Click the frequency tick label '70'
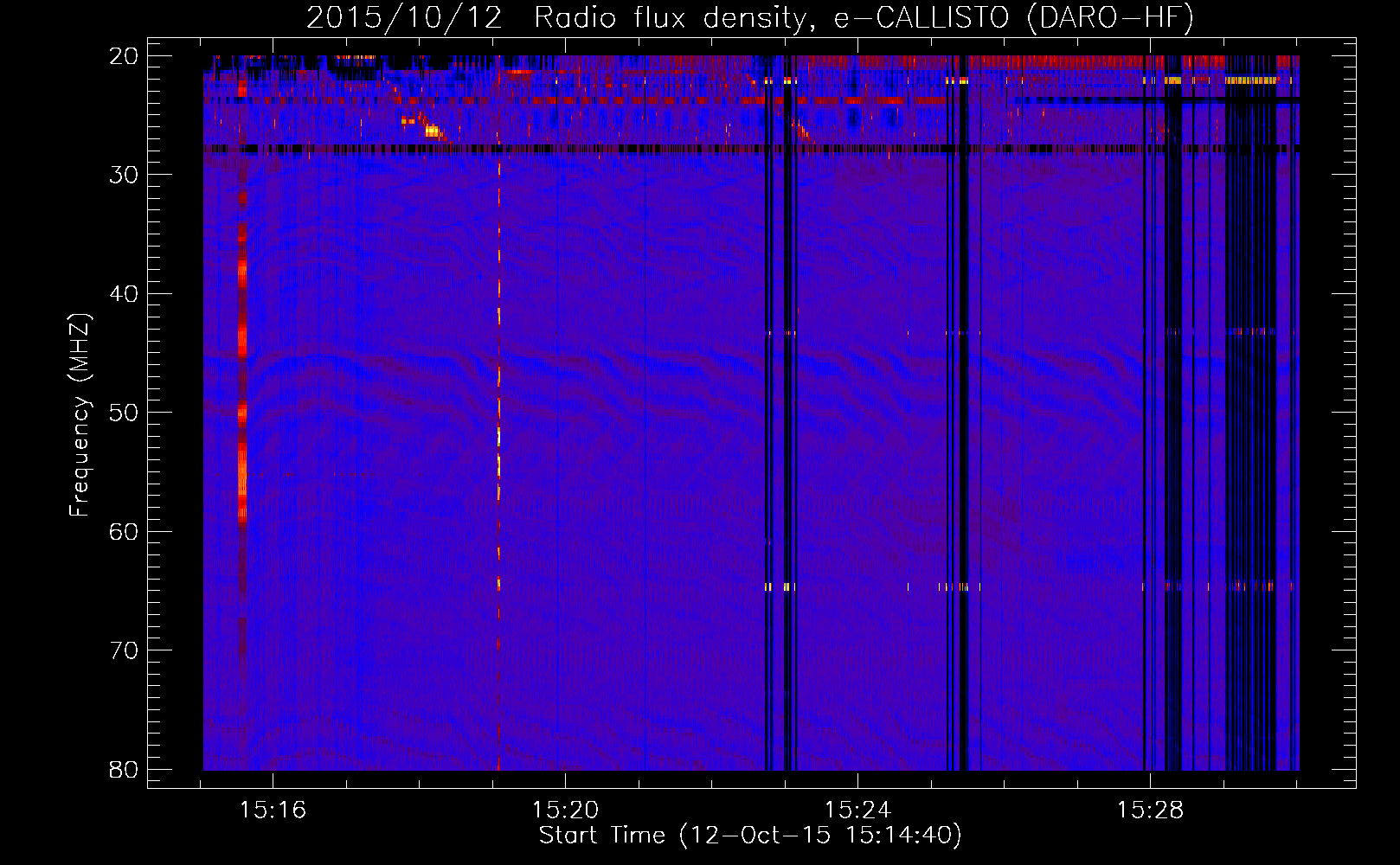The image size is (1400, 865). (124, 650)
